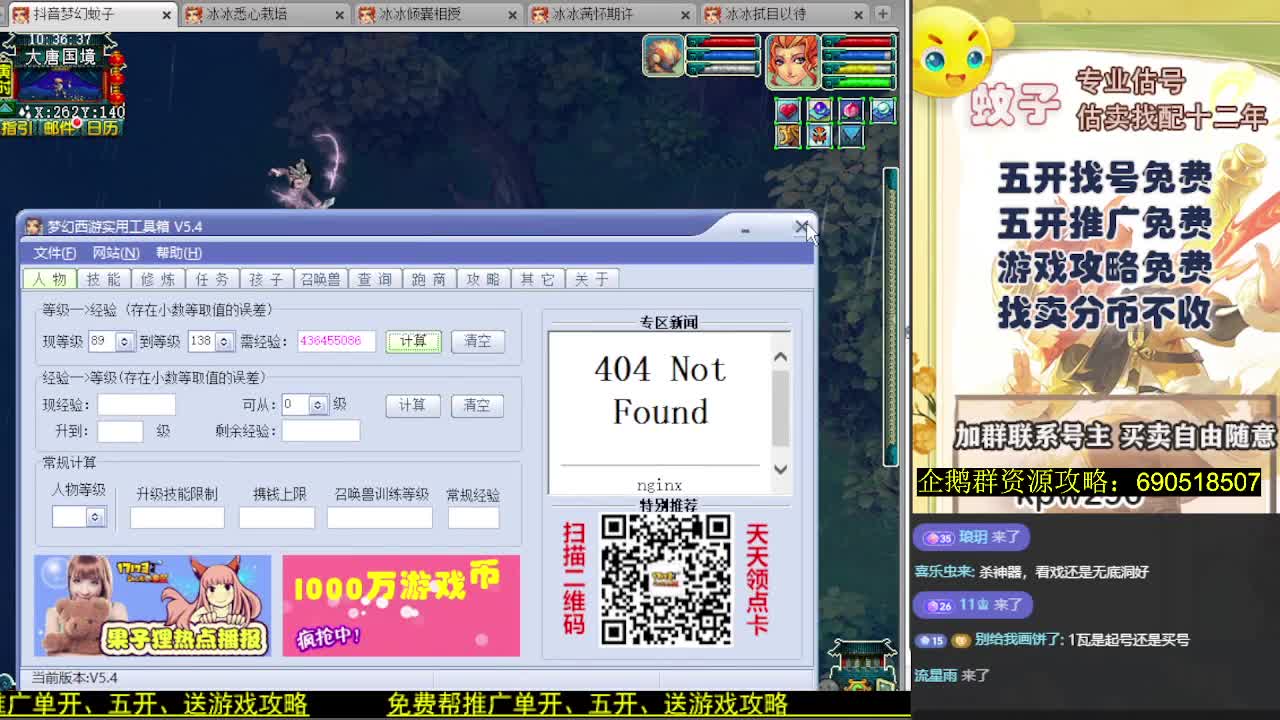Screen dimensions: 1280x720
Task: Click the red heart buff icon
Action: [788, 110]
